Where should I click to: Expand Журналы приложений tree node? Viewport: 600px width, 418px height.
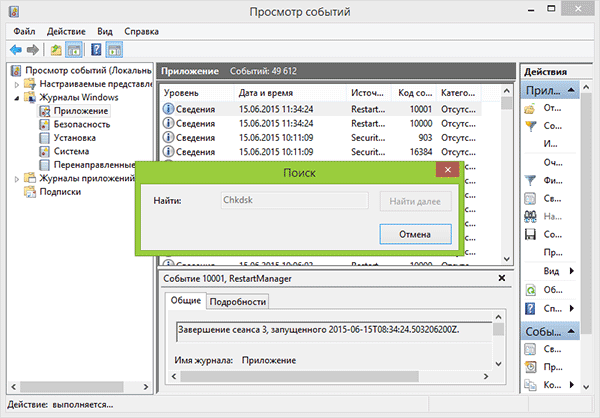coord(16,179)
